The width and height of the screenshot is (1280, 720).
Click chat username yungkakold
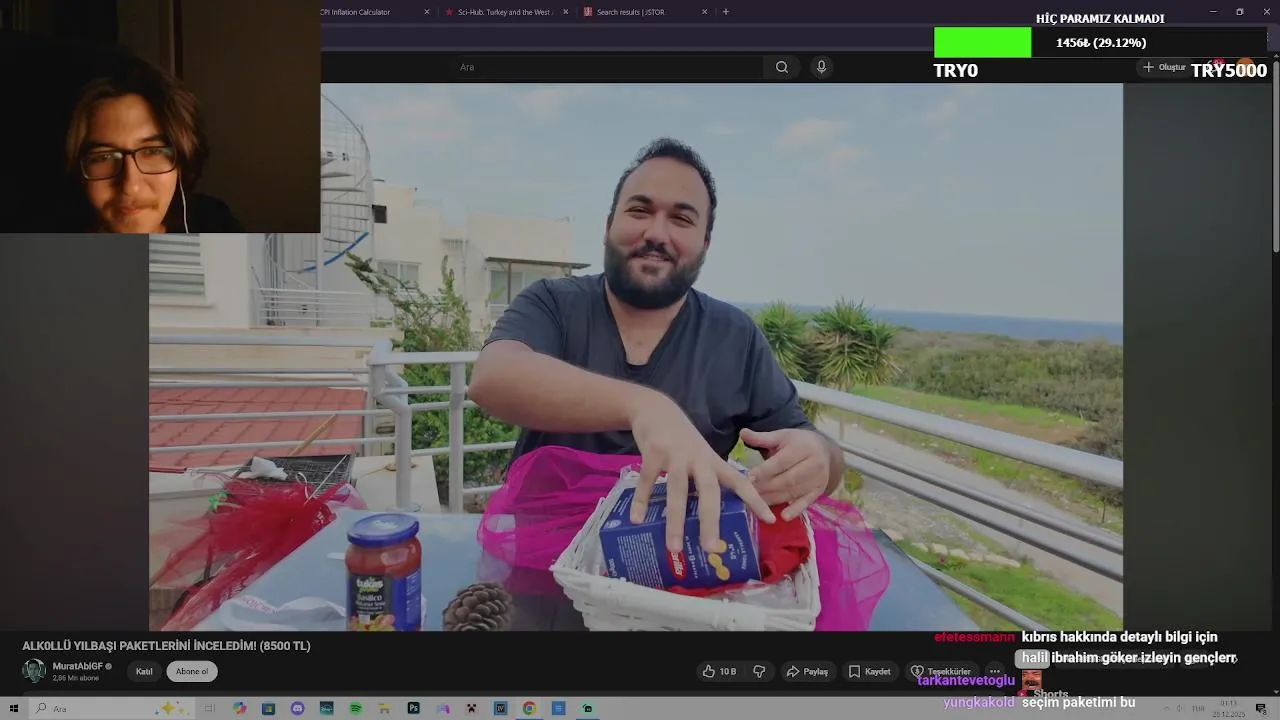point(979,702)
